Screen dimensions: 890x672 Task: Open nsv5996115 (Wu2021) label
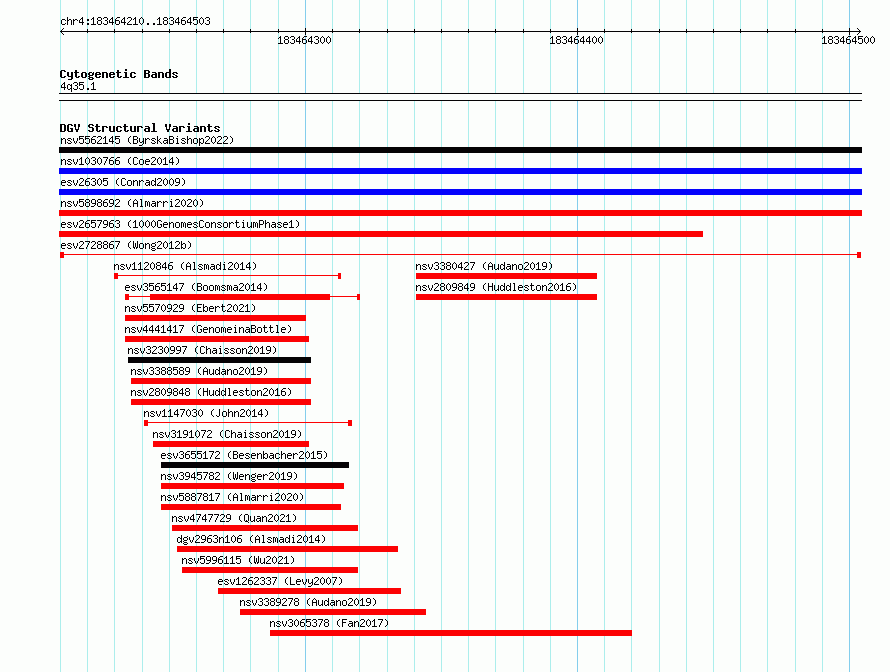click(238, 560)
